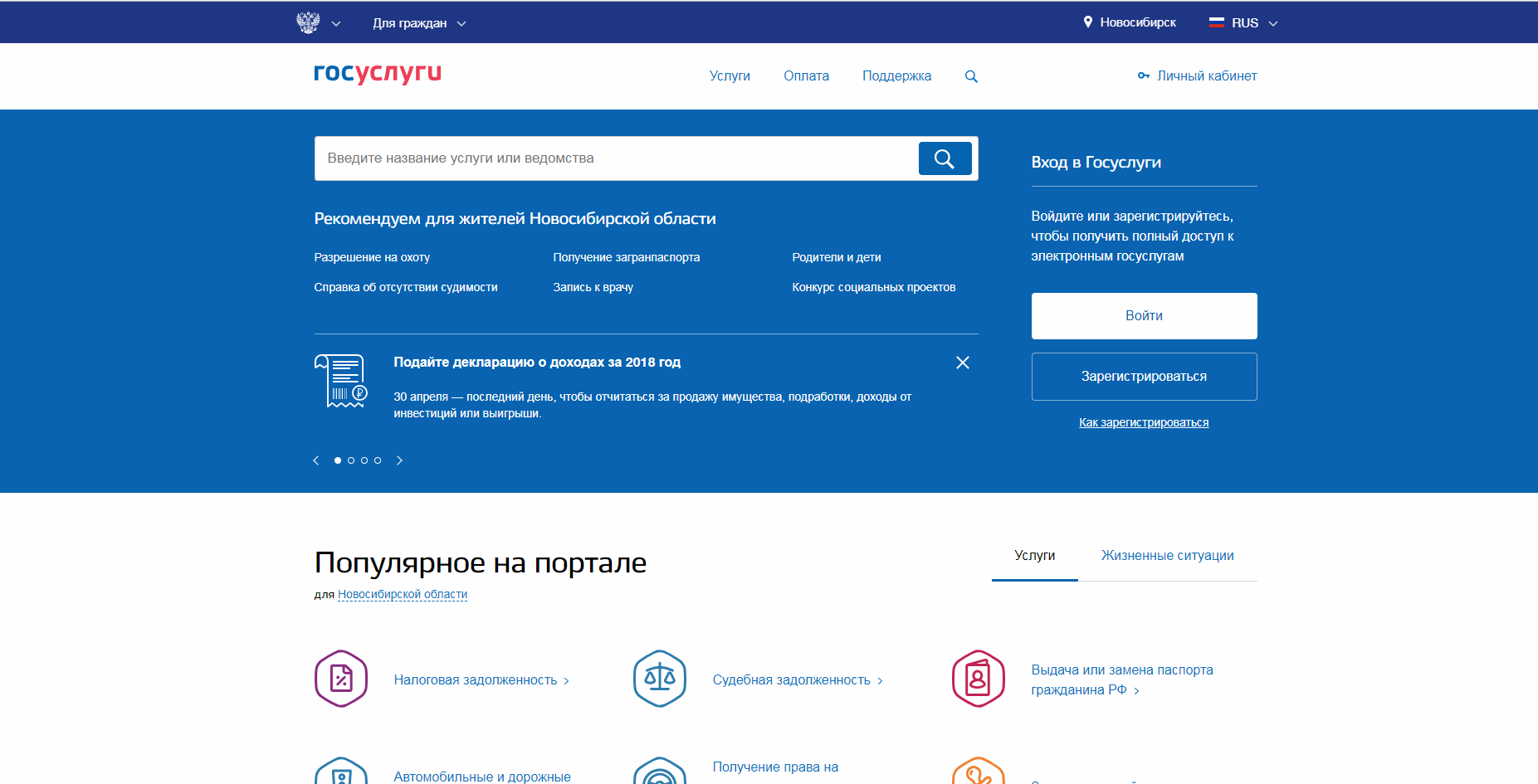This screenshot has height=784, width=1538.
Task: Switch to the Услуги tab
Action: pyautogui.click(x=1034, y=556)
